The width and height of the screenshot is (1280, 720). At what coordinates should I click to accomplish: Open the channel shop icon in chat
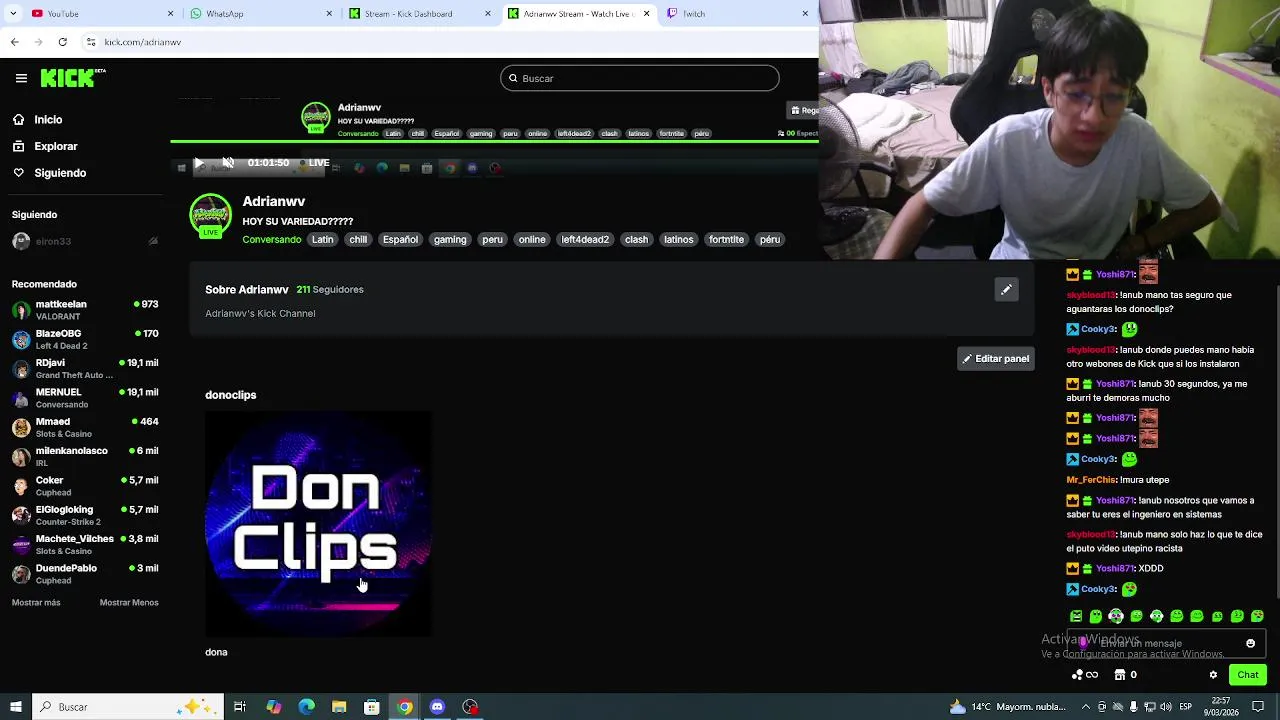point(1119,675)
